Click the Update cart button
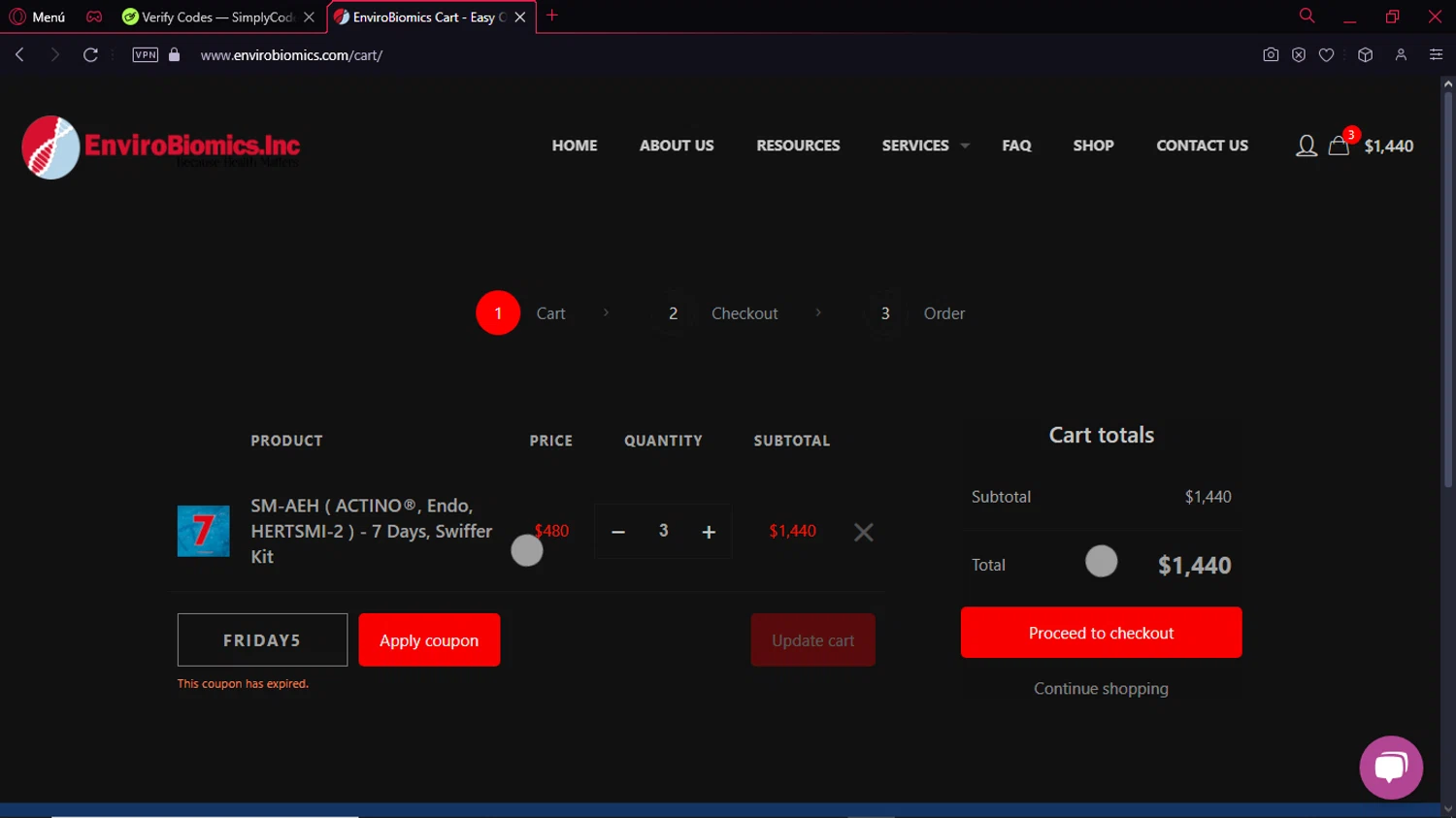 (x=813, y=639)
